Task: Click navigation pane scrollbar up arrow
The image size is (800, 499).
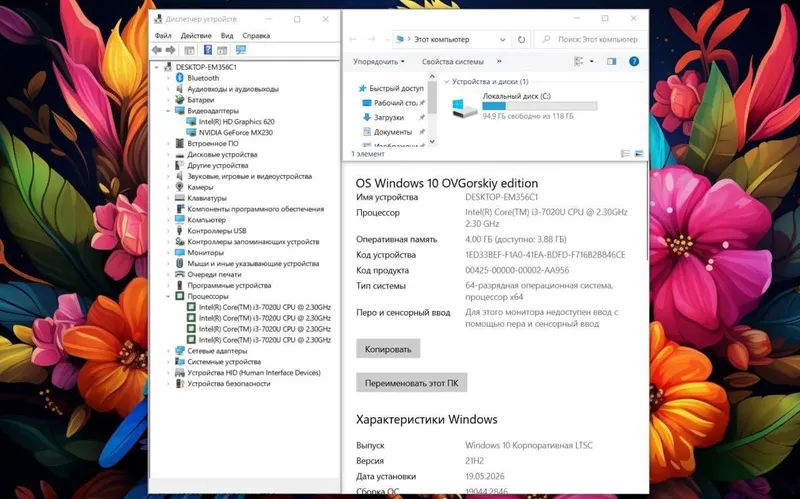Action: pyautogui.click(x=432, y=77)
